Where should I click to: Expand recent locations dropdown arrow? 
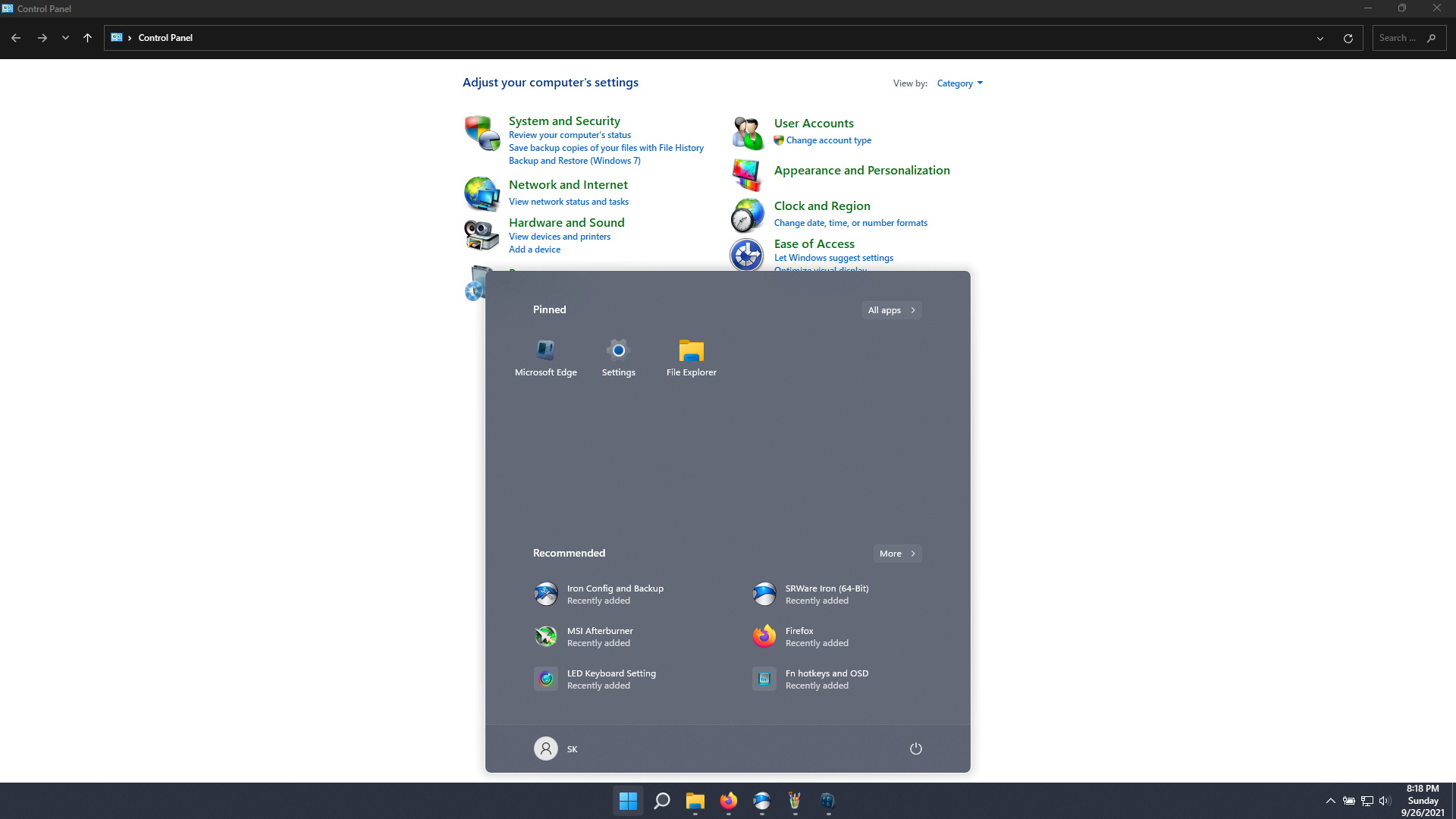[x=65, y=38]
